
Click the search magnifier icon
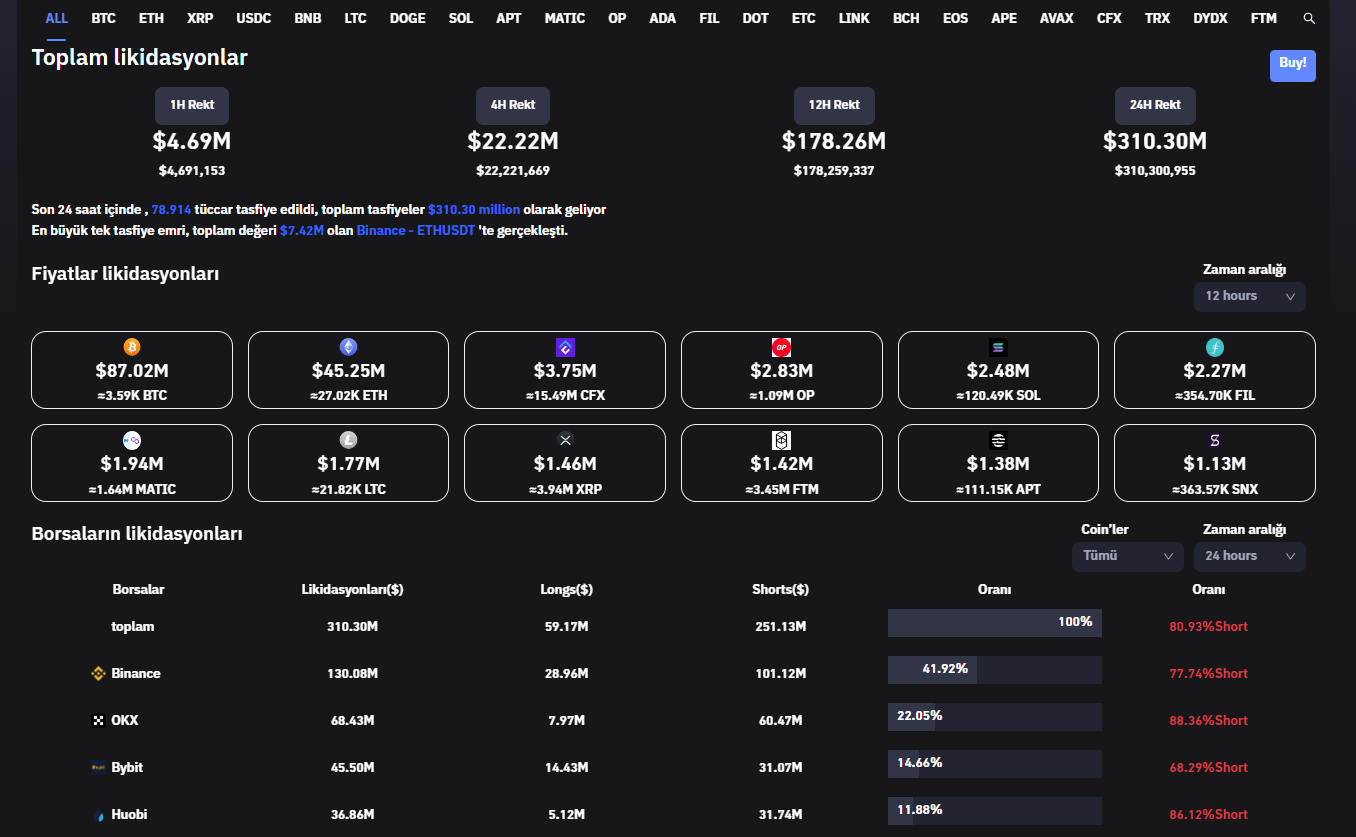[x=1309, y=19]
